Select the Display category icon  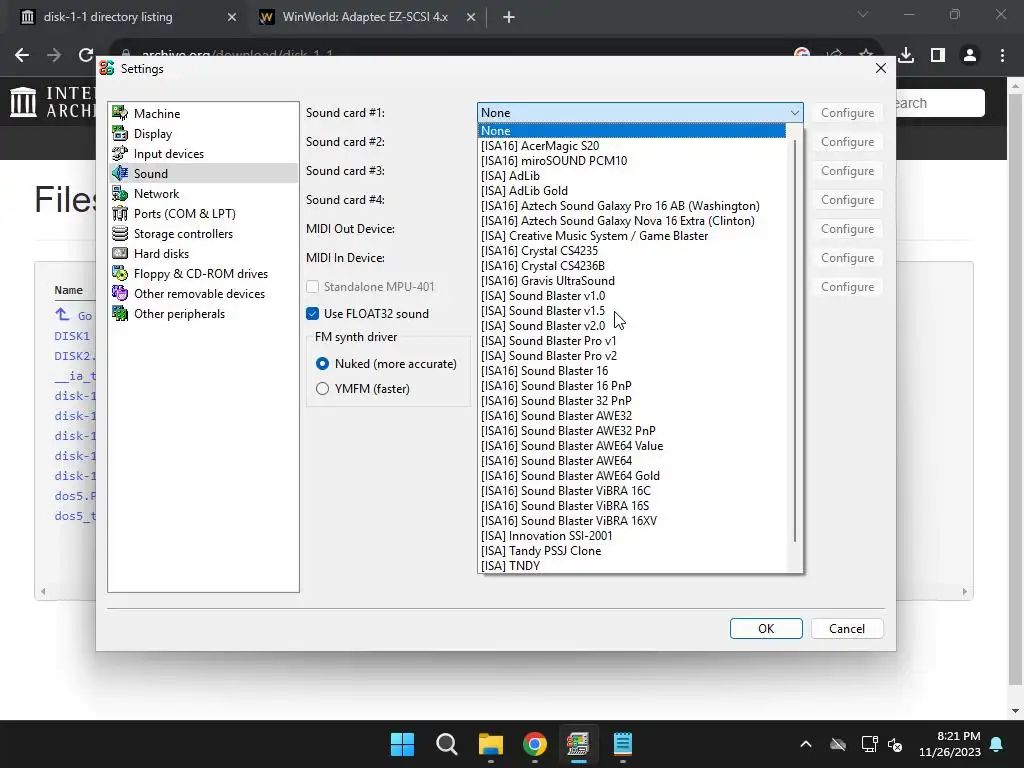coord(120,133)
